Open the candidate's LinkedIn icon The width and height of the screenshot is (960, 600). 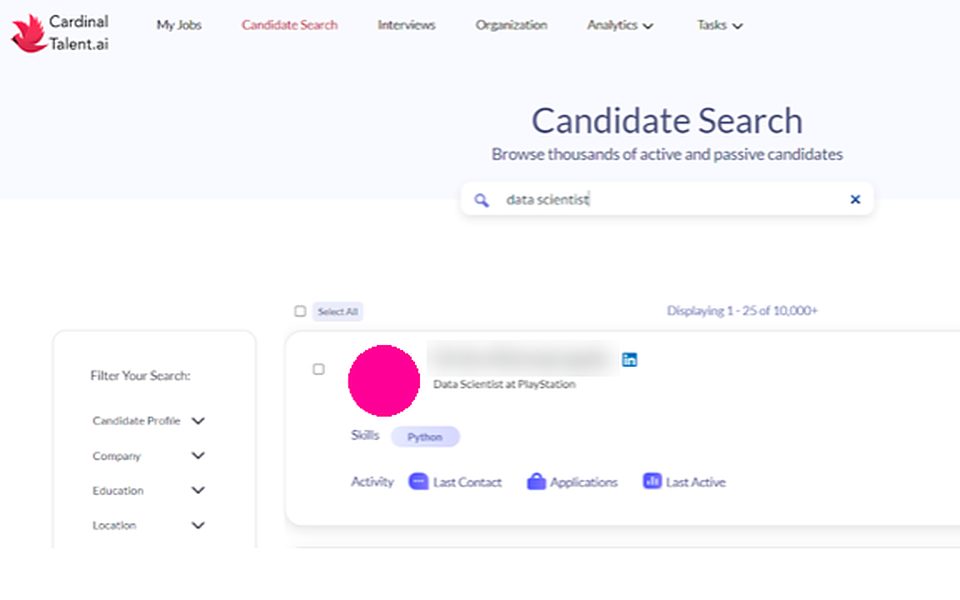click(x=629, y=359)
